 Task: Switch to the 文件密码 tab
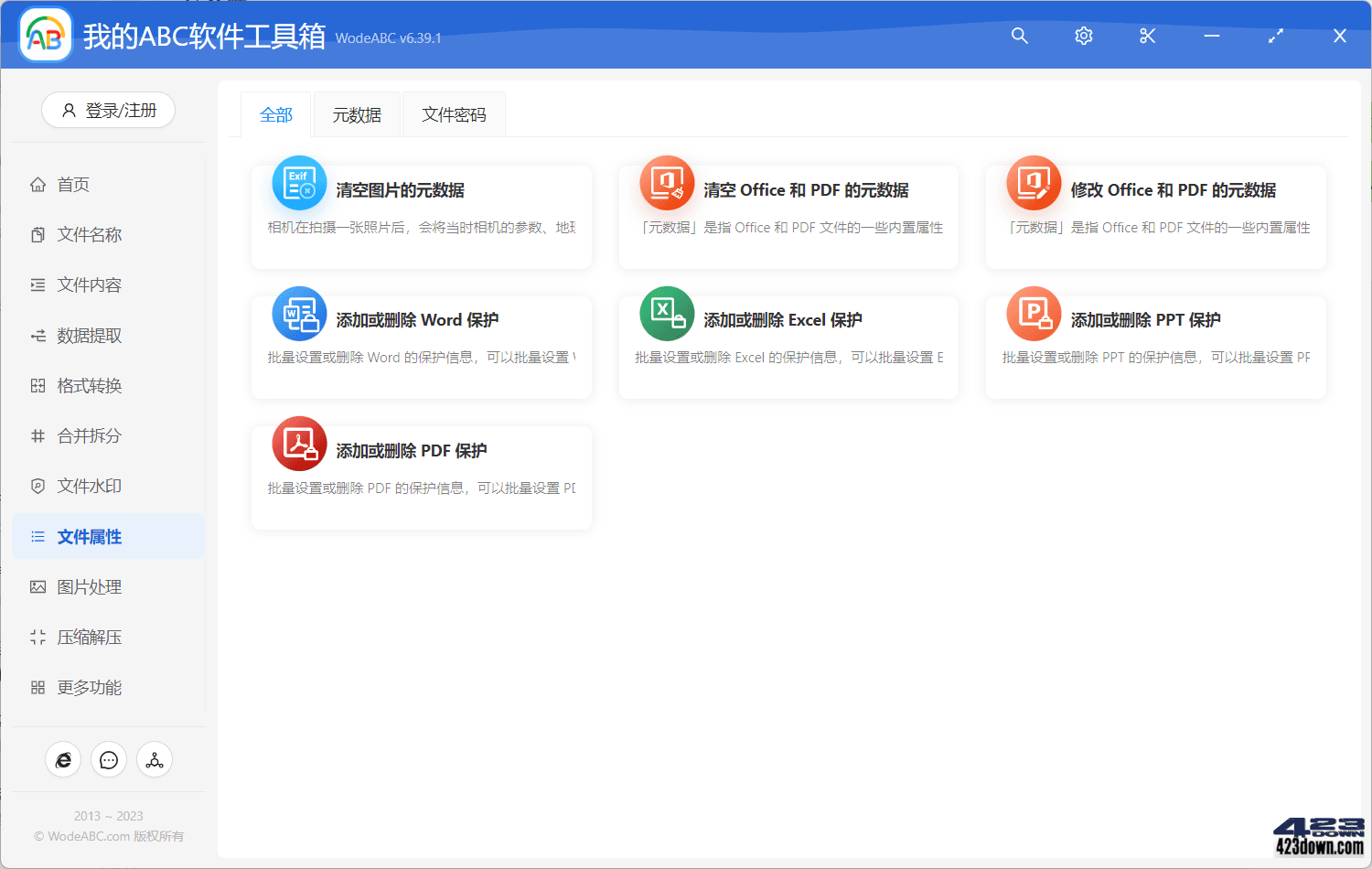pos(454,113)
